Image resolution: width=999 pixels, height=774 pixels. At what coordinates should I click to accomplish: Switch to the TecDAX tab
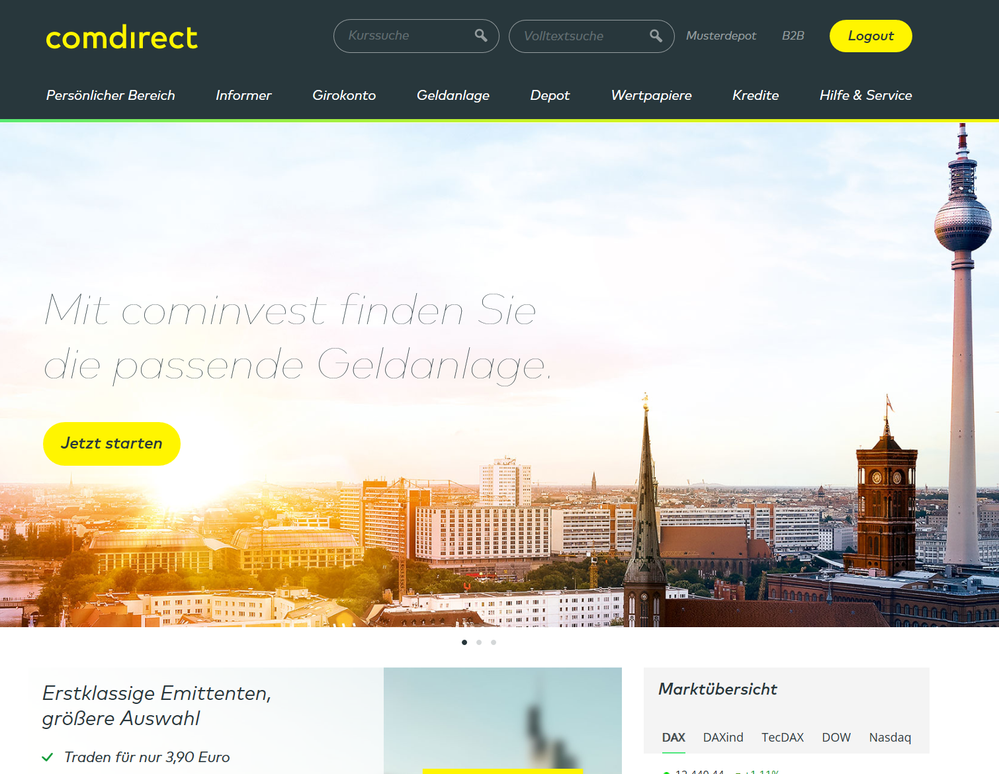tap(782, 737)
